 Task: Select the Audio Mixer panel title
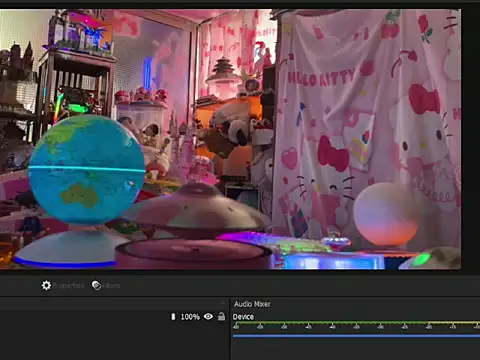252,304
